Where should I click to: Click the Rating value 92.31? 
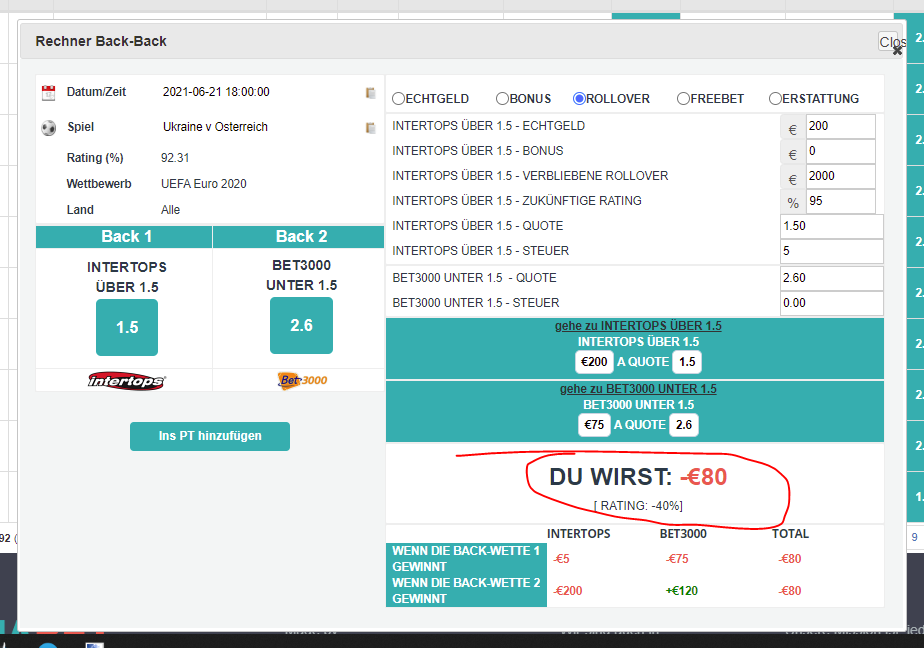[x=175, y=158]
